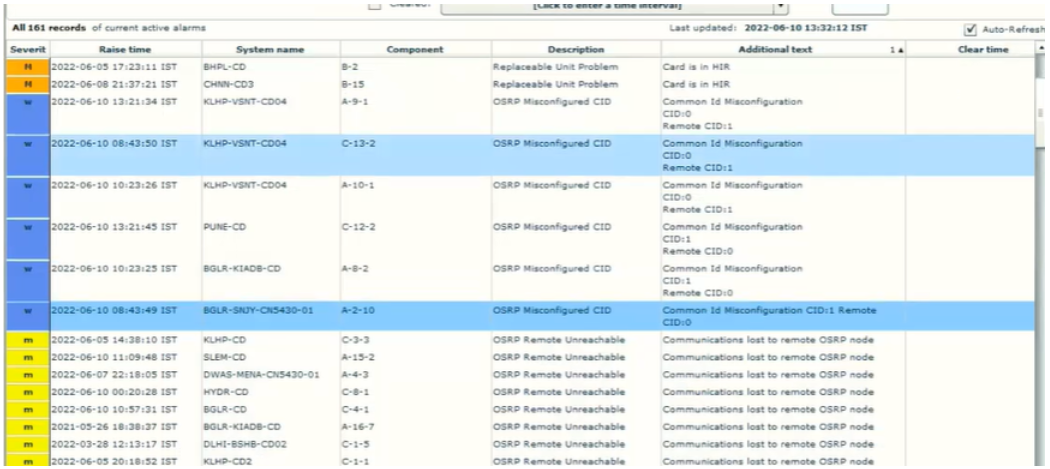Select the DWAS-MENA-CN5430-01 system name cell
The height and width of the screenshot is (469, 1050).
pos(271,375)
